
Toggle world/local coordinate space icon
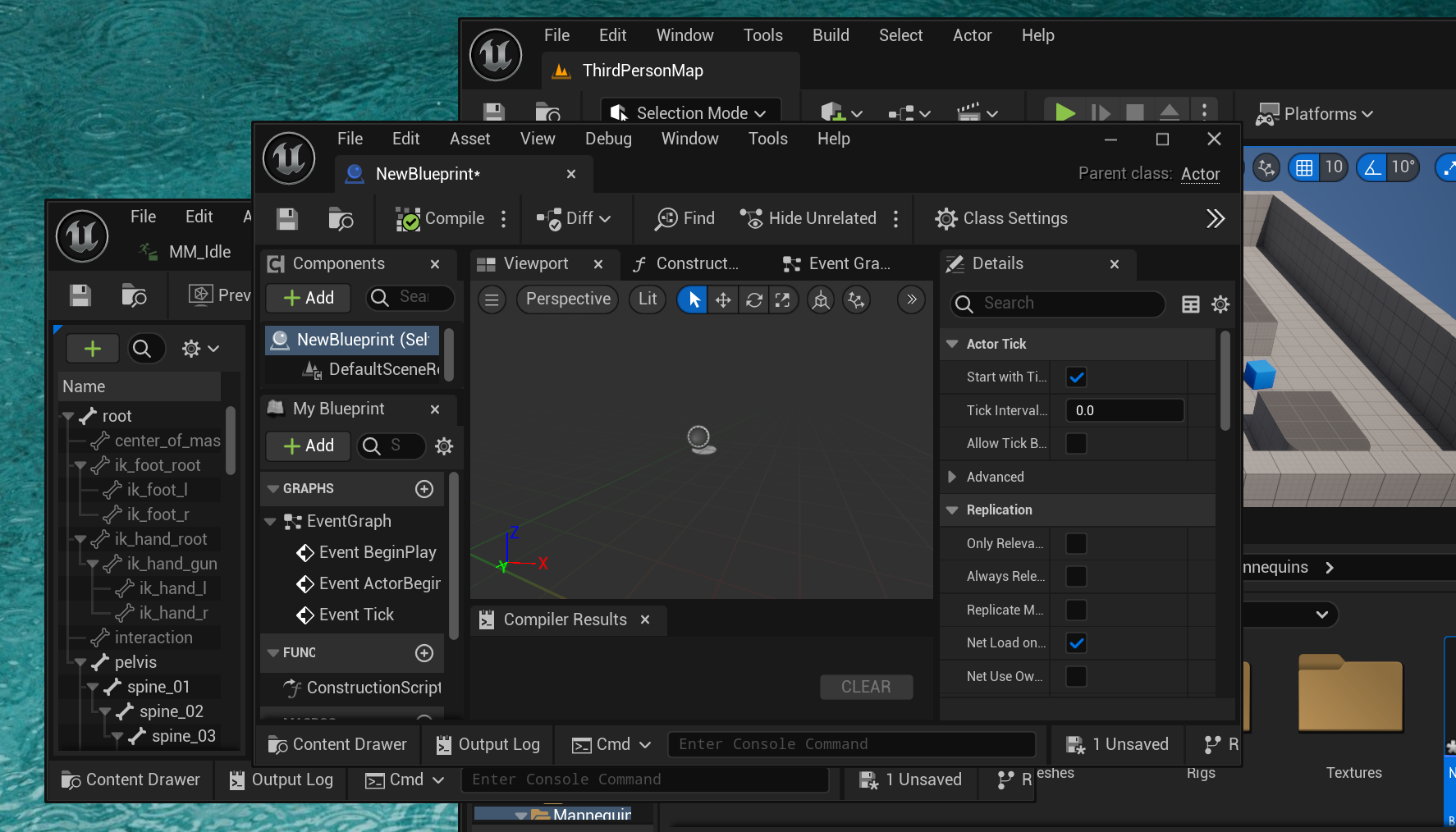point(821,300)
